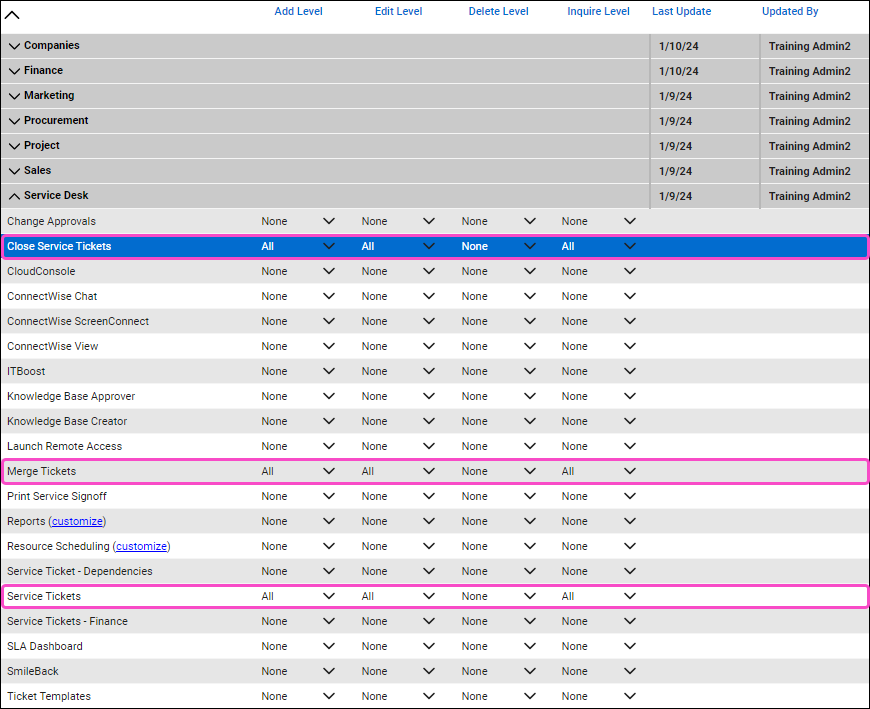This screenshot has width=870, height=709.
Task: Collapse the Service Desk section
Action: [14, 196]
